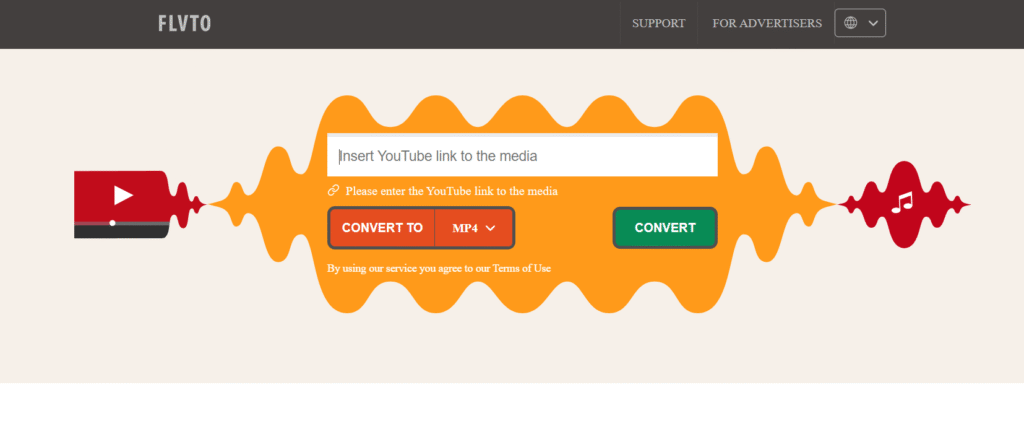The width and height of the screenshot is (1024, 442).
Task: Click the red video play icon
Action: [123, 195]
